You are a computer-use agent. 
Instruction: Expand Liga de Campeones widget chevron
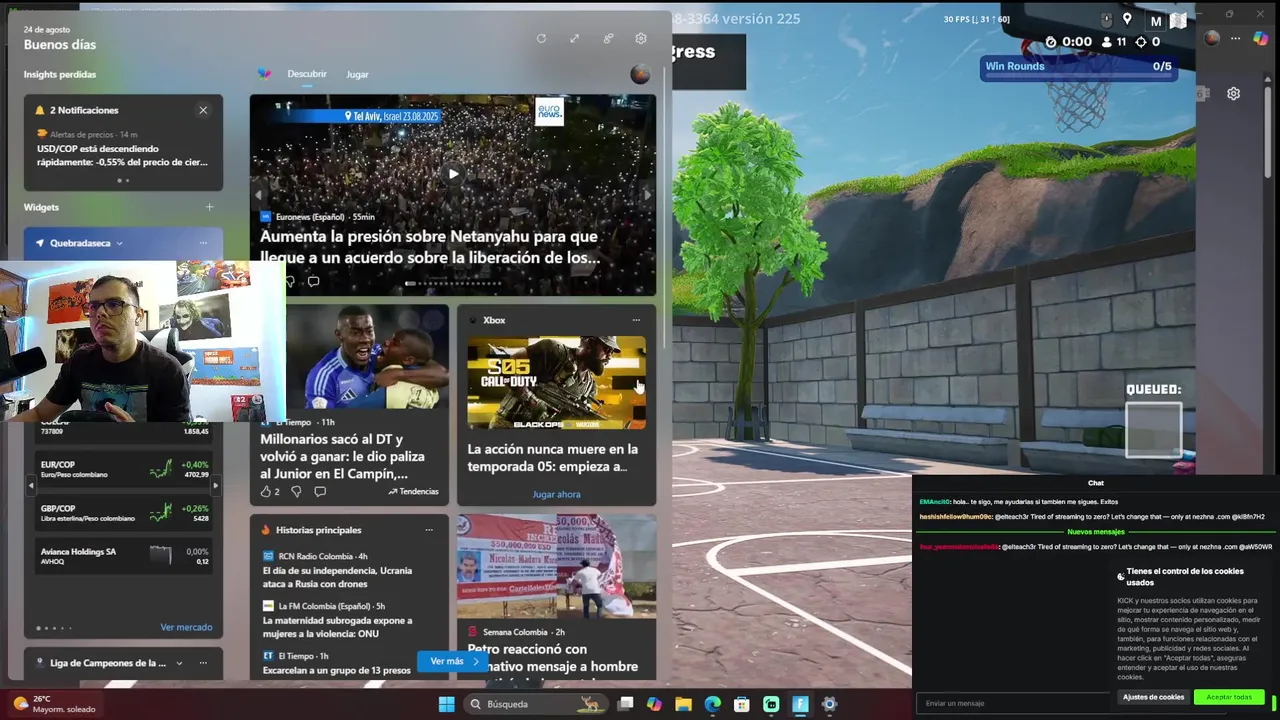coord(179,663)
